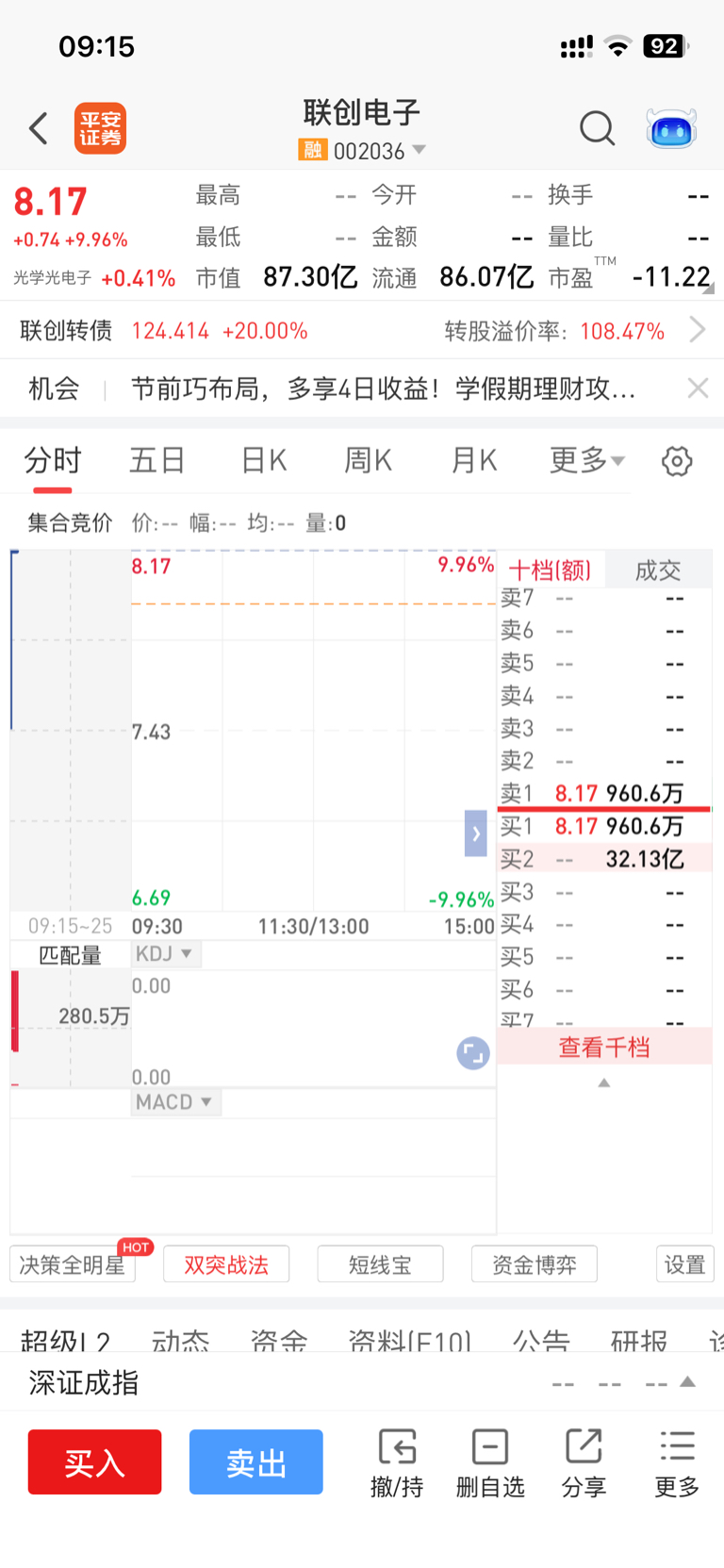Open the 资金 tab
This screenshot has width=724, height=1568.
point(279,1340)
